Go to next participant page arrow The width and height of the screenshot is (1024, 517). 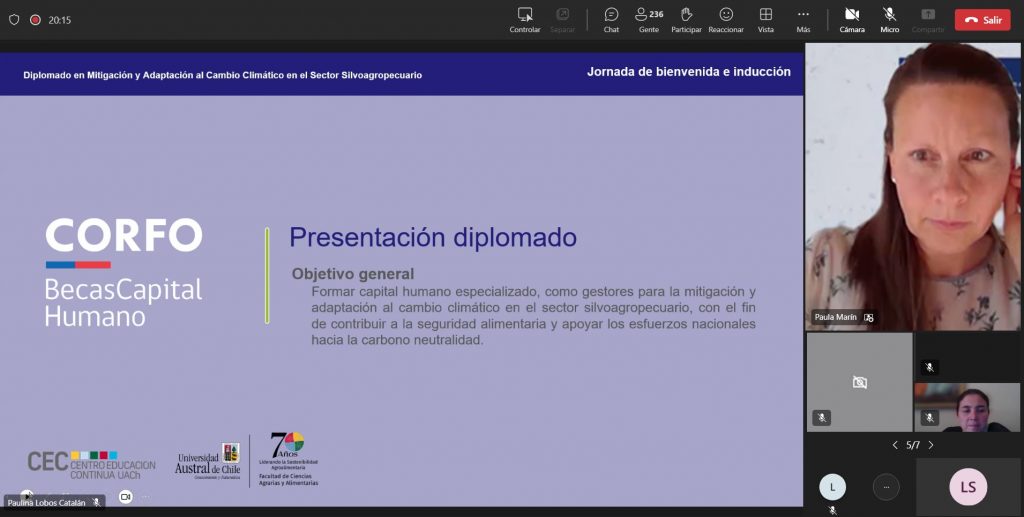[931, 445]
